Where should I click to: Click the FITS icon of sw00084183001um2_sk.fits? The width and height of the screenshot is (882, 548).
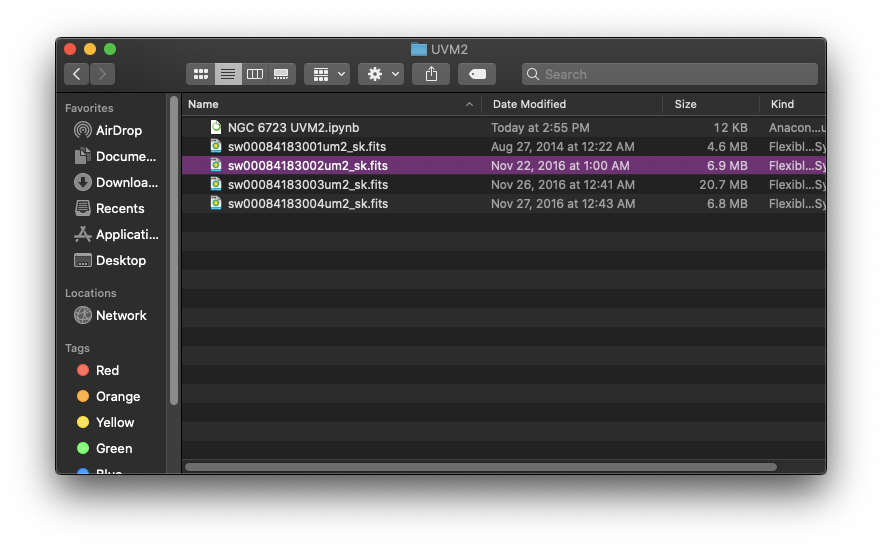tap(215, 146)
